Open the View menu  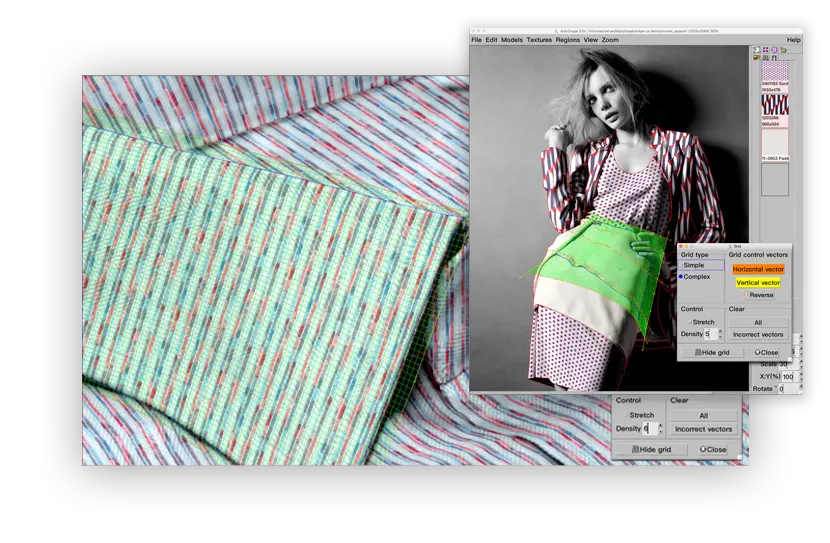[590, 40]
